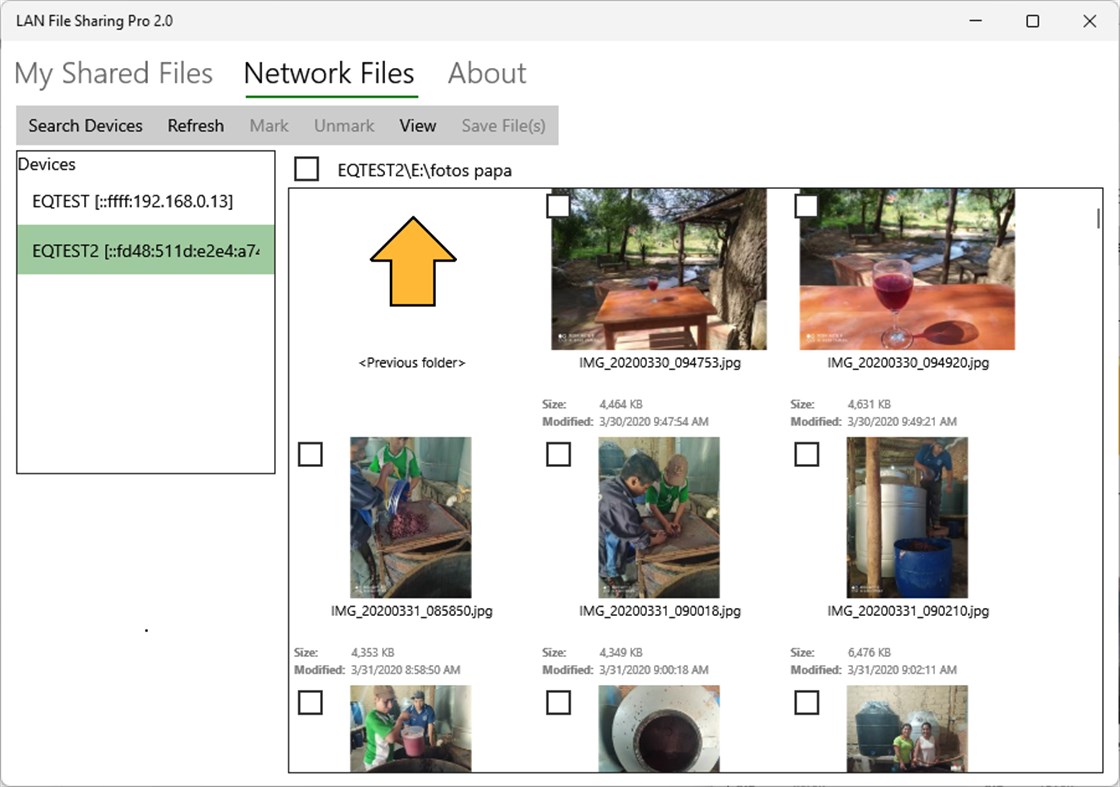This screenshot has width=1120, height=787.
Task: Click the IMG_20200330_094920.jpg wine glass thumbnail
Action: (907, 270)
